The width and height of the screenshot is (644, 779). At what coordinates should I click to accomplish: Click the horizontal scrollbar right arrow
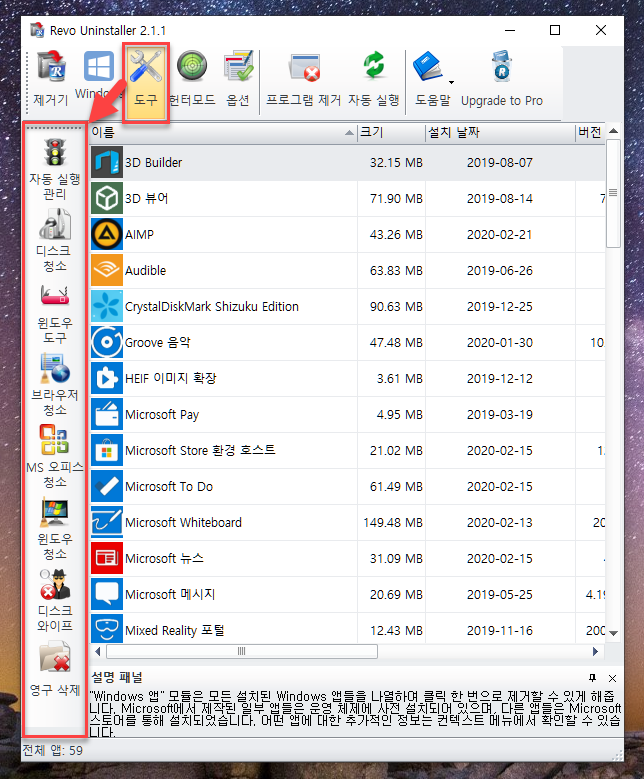pos(596,651)
